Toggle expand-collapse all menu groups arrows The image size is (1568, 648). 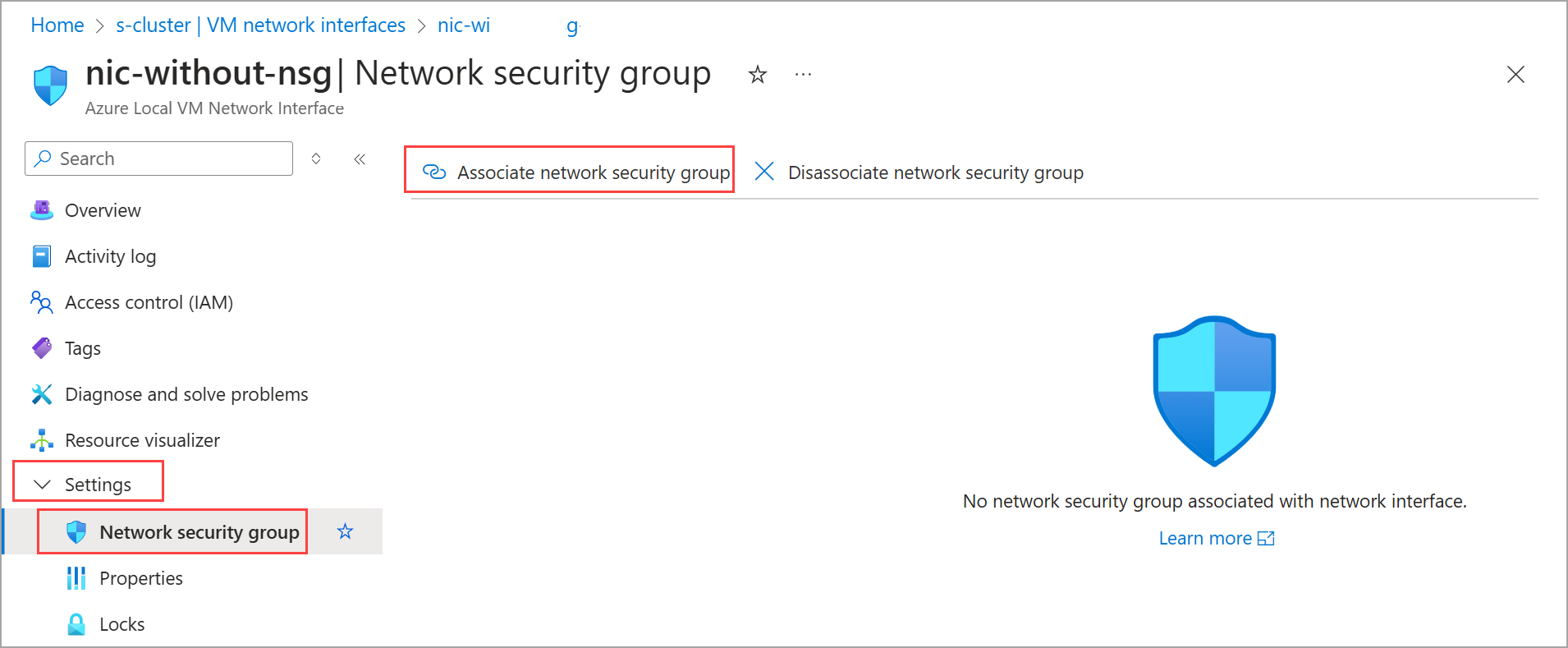pyautogui.click(x=316, y=159)
